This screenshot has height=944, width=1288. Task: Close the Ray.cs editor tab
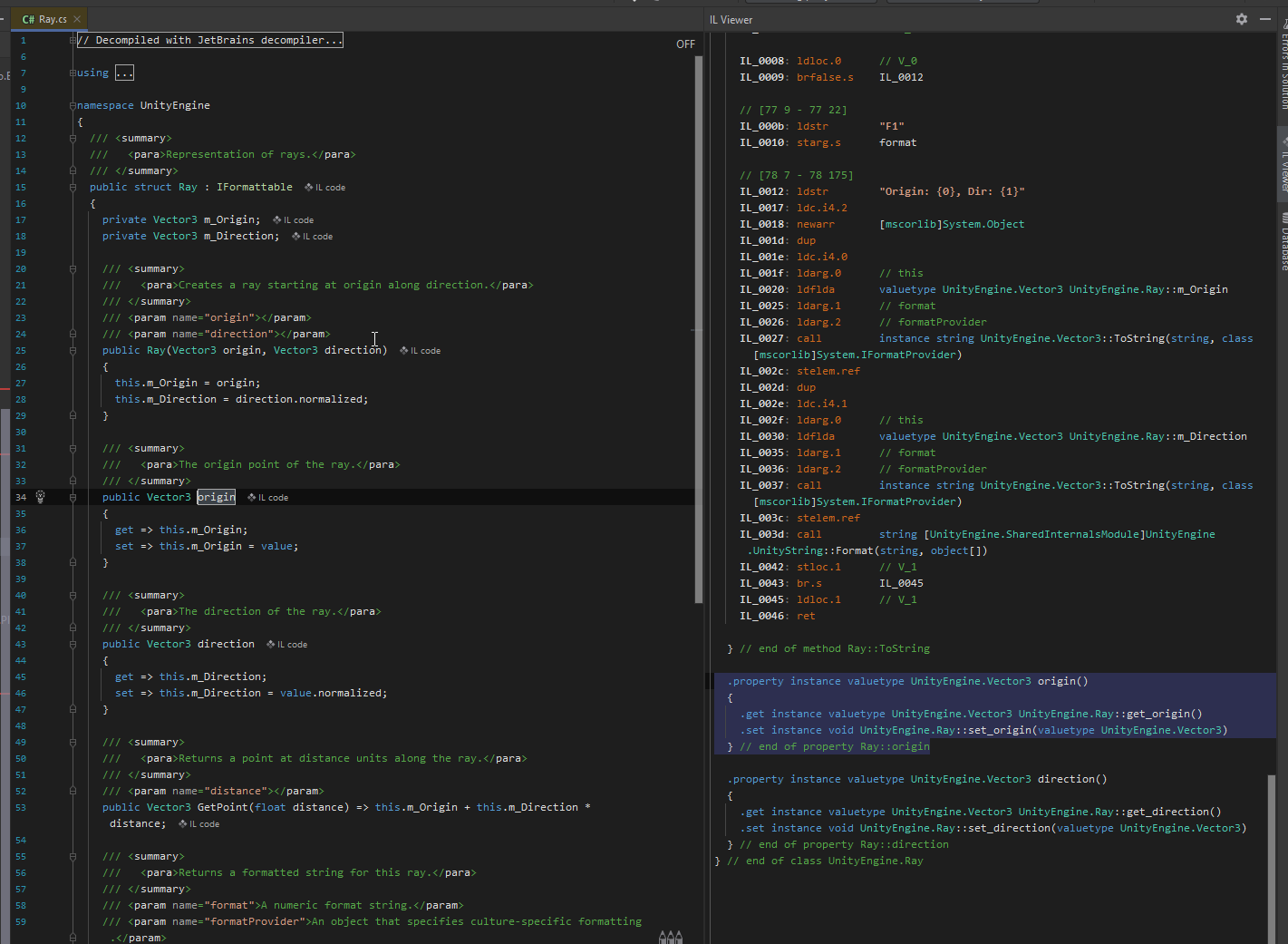(x=75, y=17)
